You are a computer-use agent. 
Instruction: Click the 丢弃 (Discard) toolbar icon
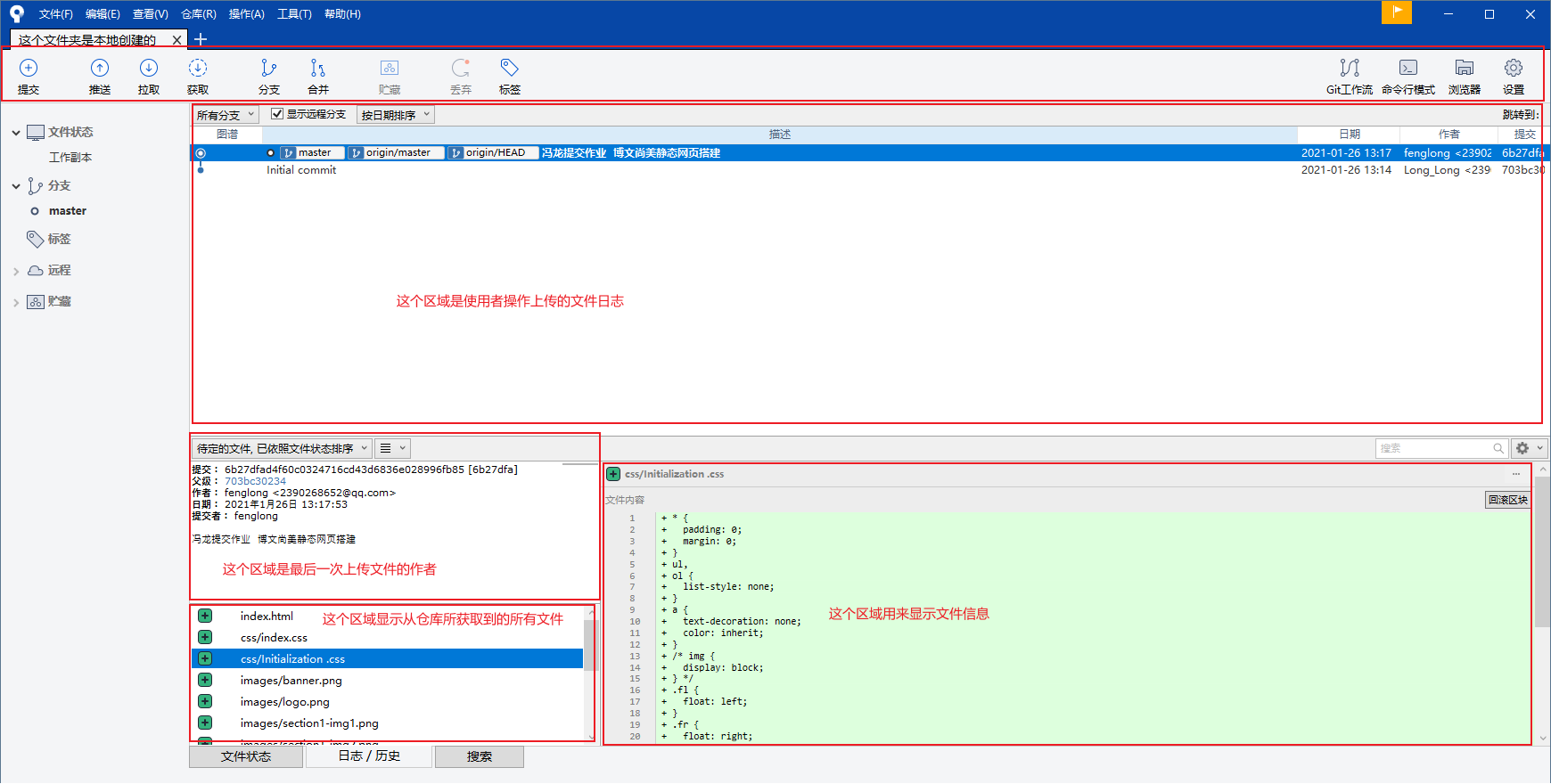[x=461, y=68]
